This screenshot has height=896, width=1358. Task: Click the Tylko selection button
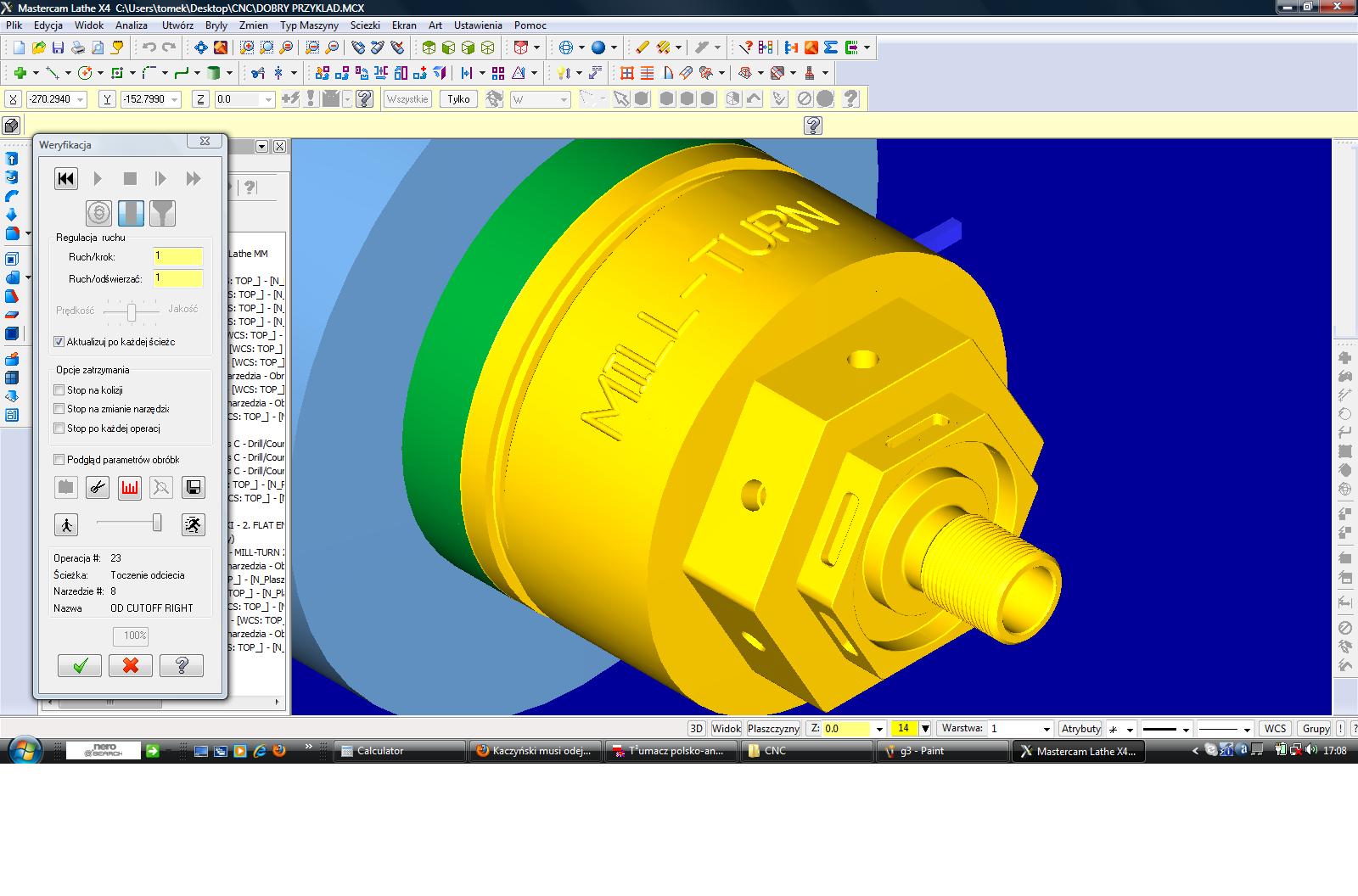click(458, 99)
